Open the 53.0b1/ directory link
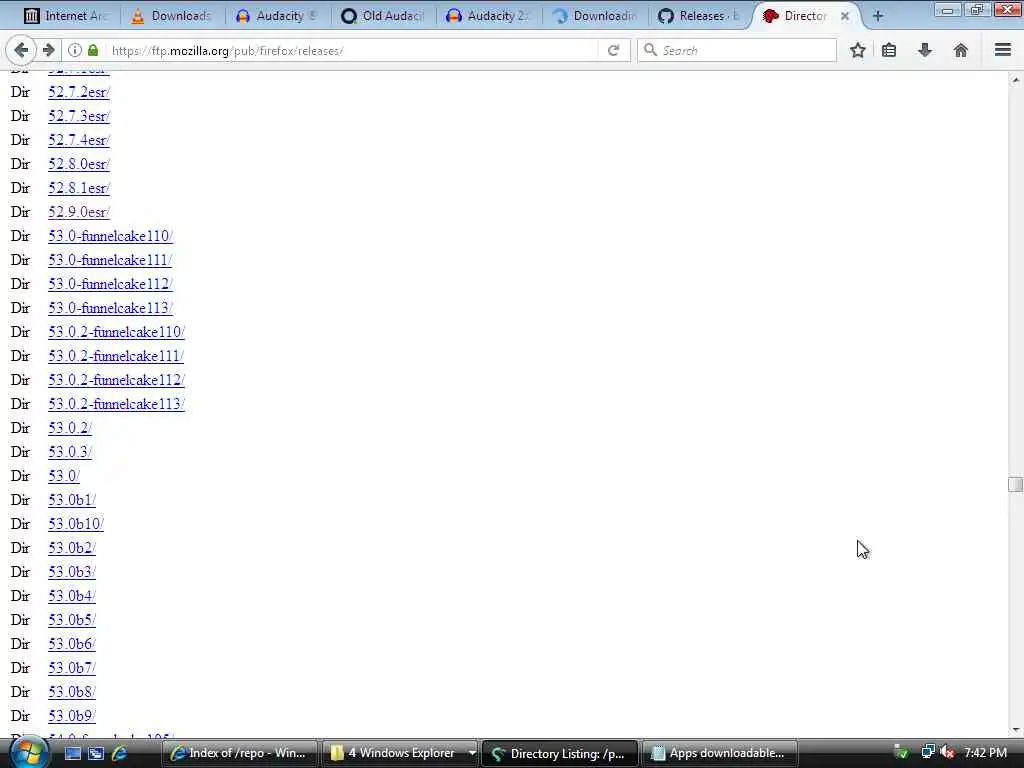Screen dimensions: 1024x768 tap(72, 500)
